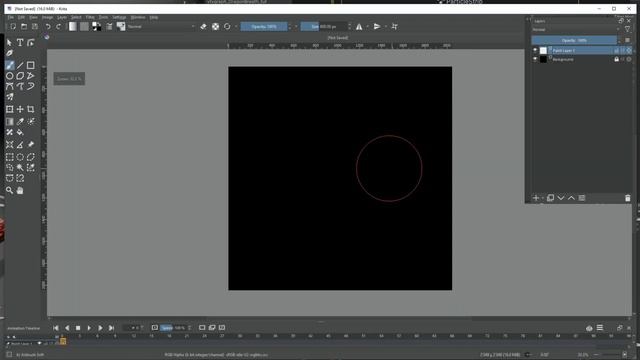The height and width of the screenshot is (360, 640).
Task: Select the Rectangle shape tool
Action: (31, 65)
